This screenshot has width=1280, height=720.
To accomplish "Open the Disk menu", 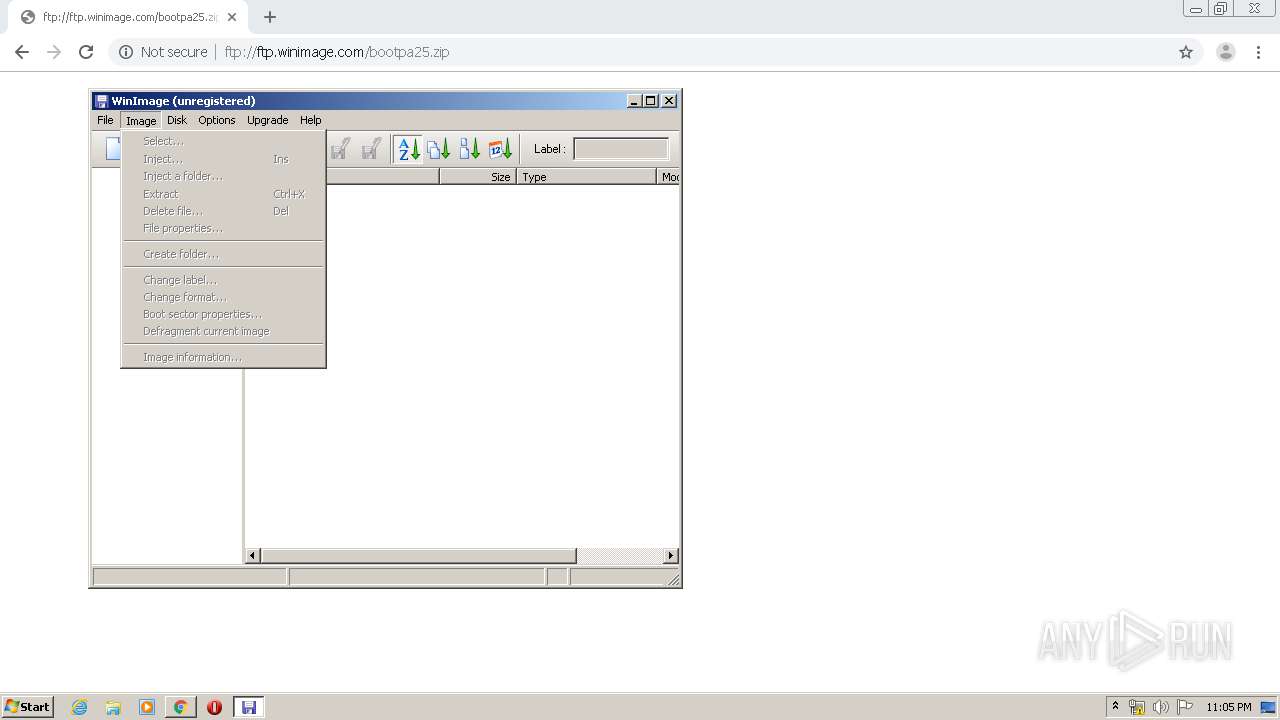I will click(177, 120).
